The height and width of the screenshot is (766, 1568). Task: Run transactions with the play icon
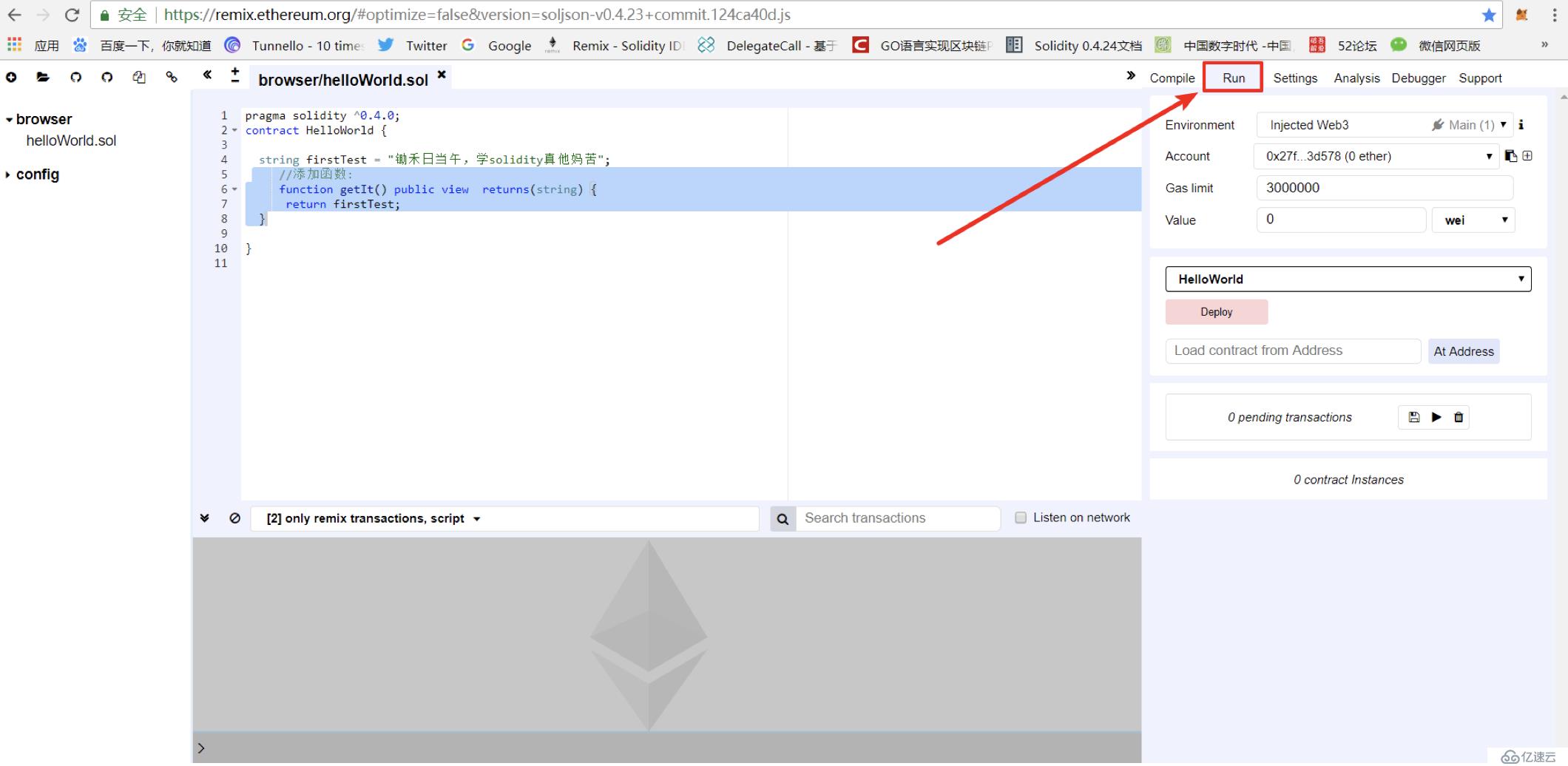(x=1436, y=417)
